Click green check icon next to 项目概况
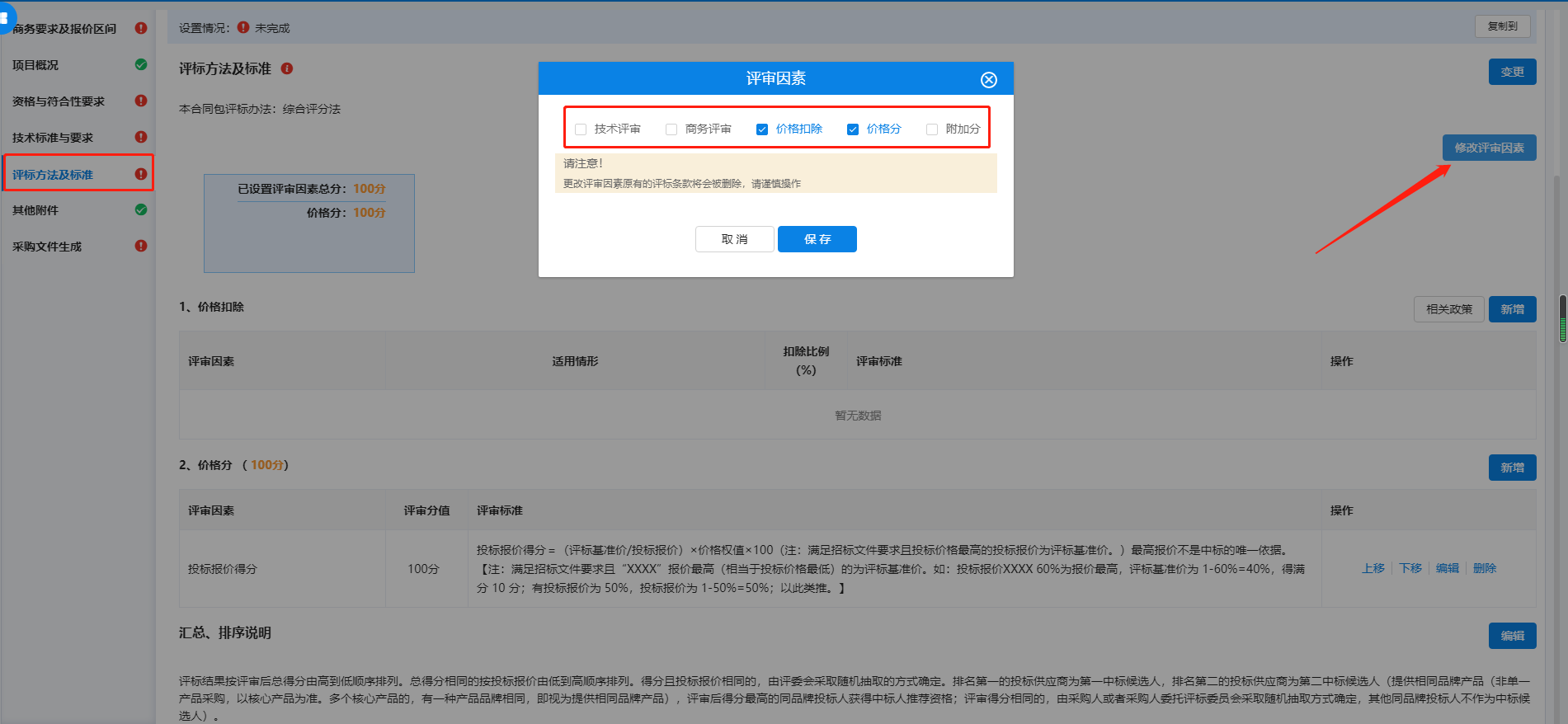The image size is (1568, 724). (141, 64)
